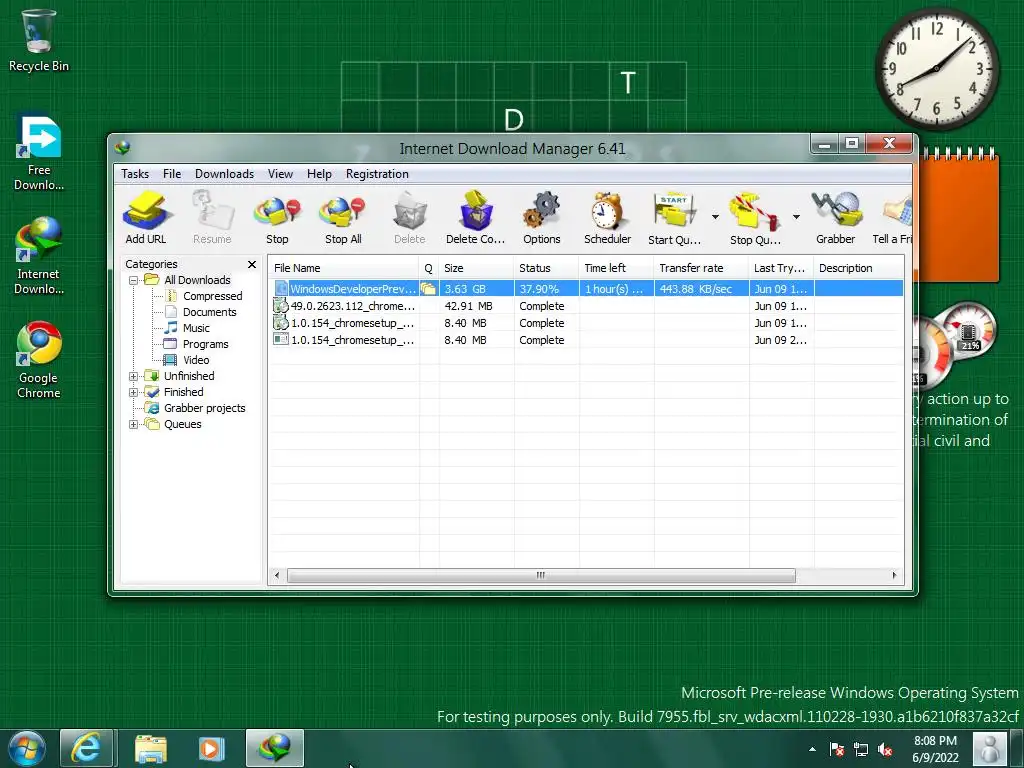1024x768 pixels.
Task: Select Grabber projects in tree
Action: click(204, 408)
